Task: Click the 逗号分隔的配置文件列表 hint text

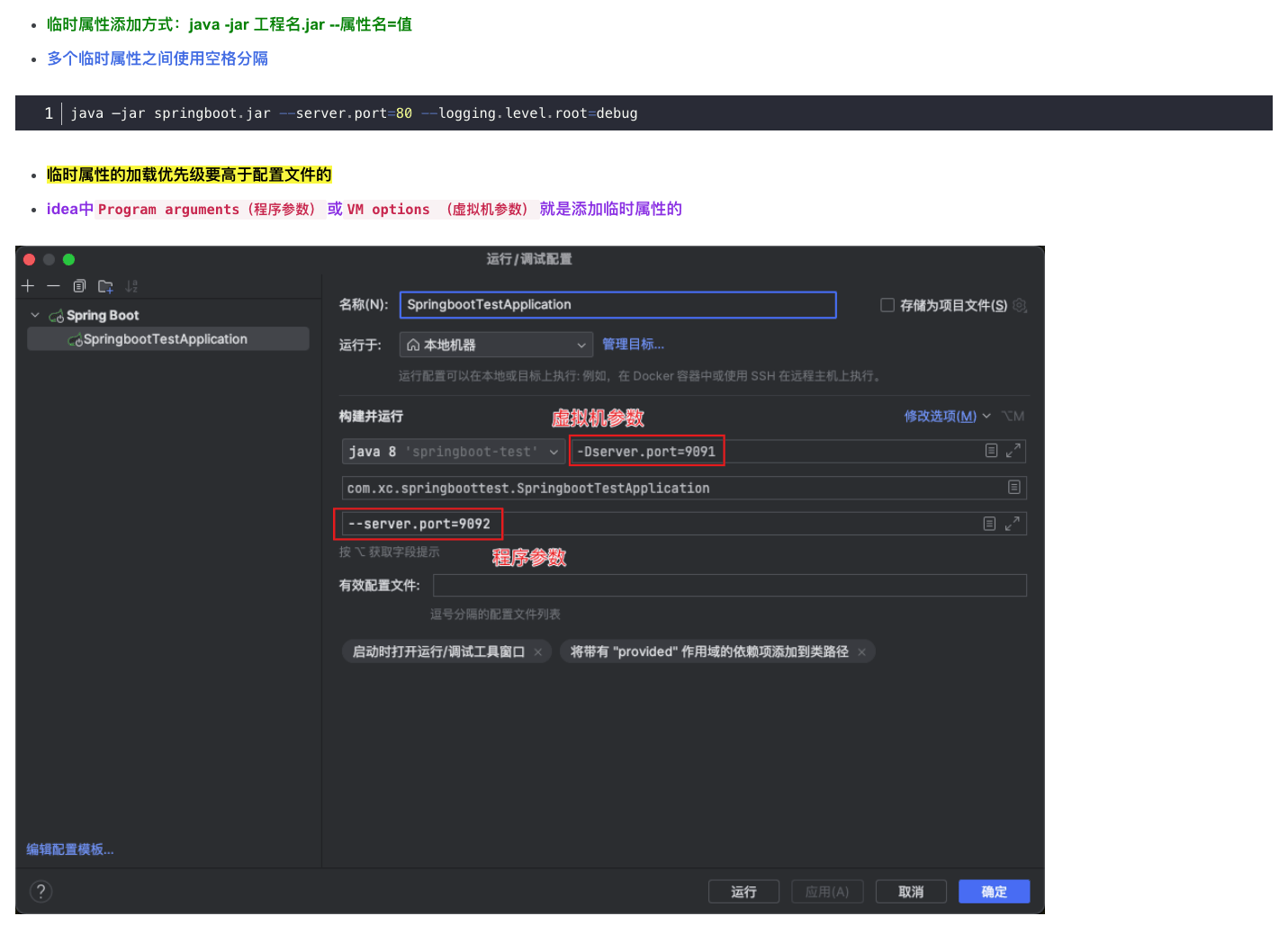Action: (495, 614)
